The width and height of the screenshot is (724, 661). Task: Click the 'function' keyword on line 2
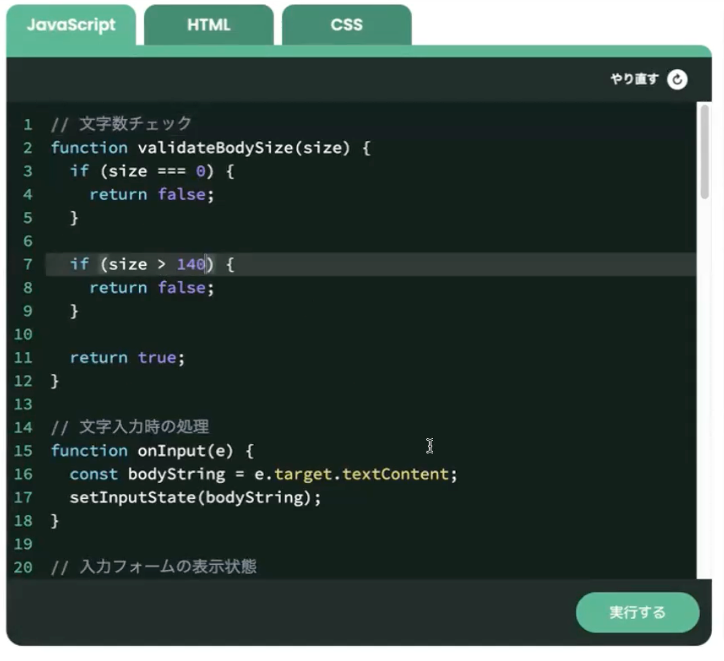tap(89, 148)
